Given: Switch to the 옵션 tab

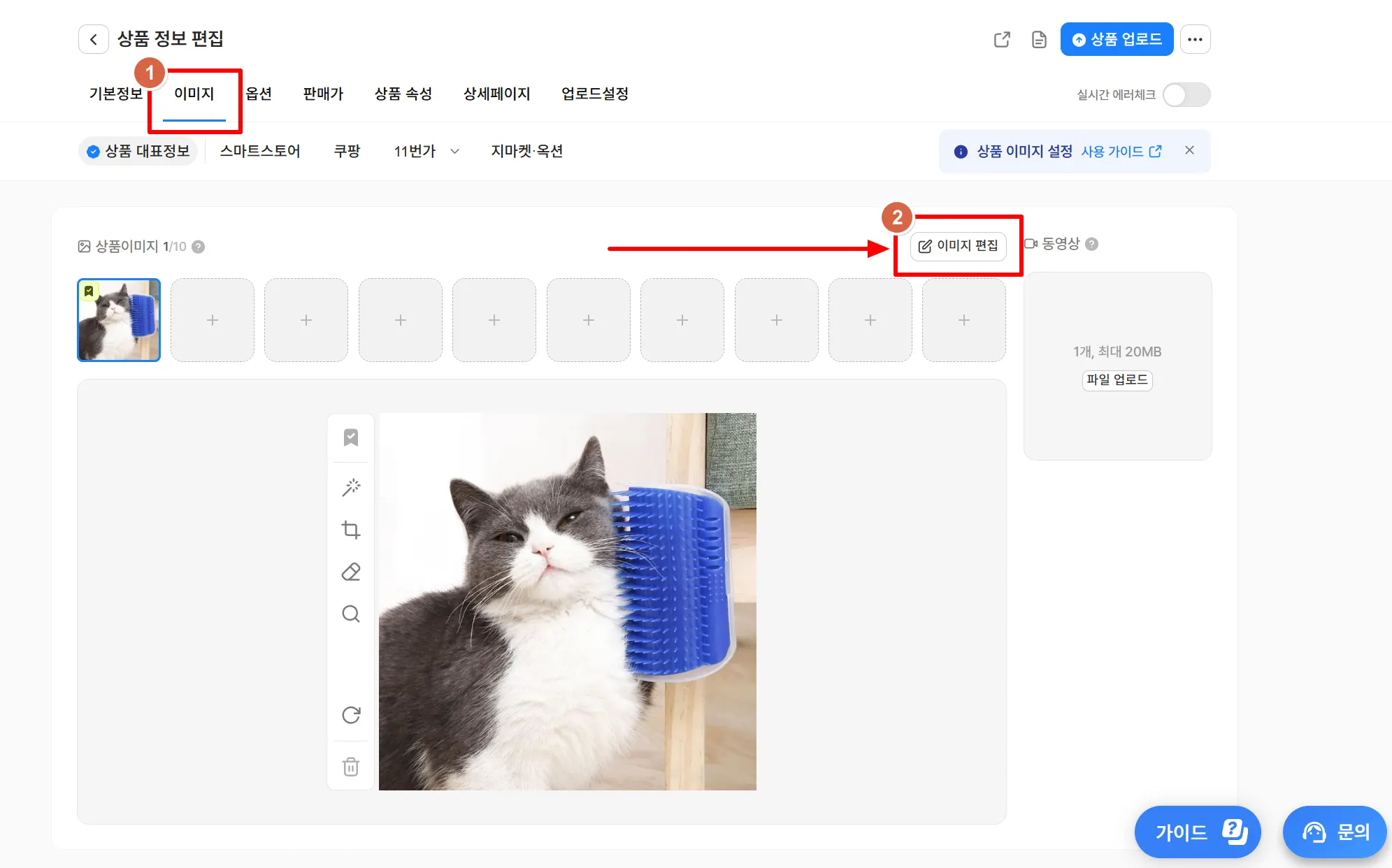Looking at the screenshot, I should [259, 94].
